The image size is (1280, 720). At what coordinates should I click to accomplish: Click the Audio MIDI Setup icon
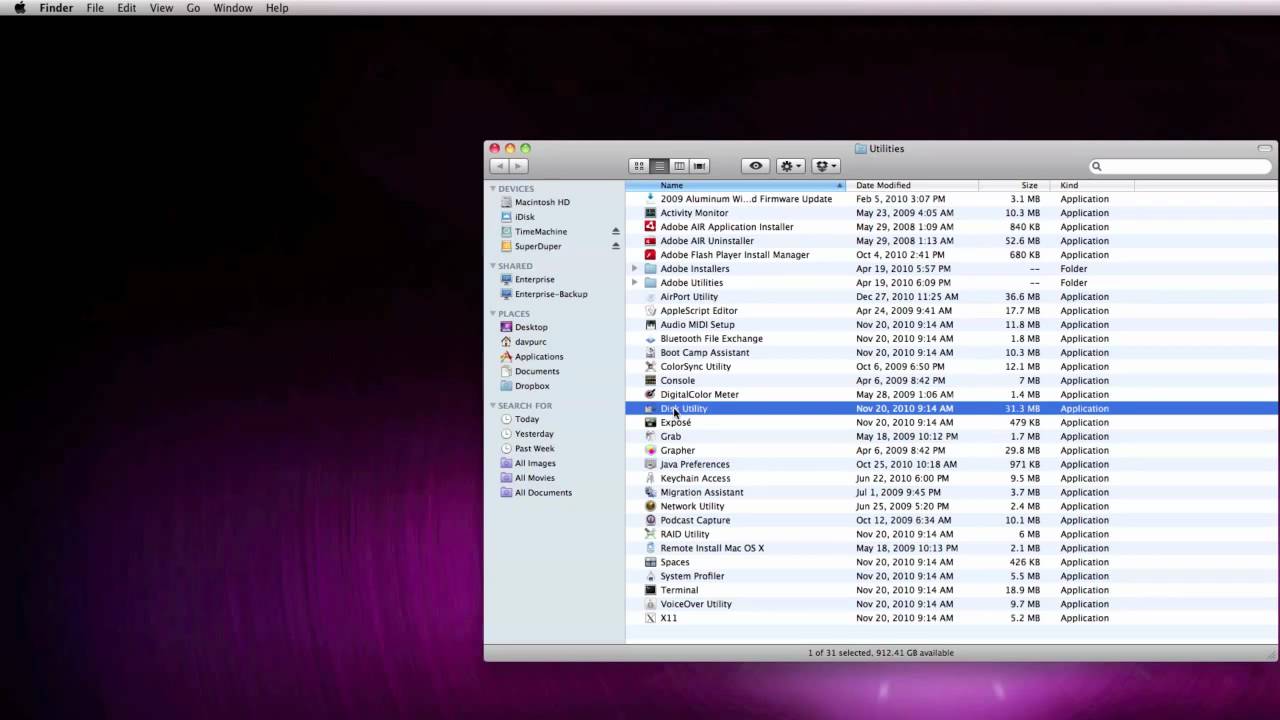651,325
